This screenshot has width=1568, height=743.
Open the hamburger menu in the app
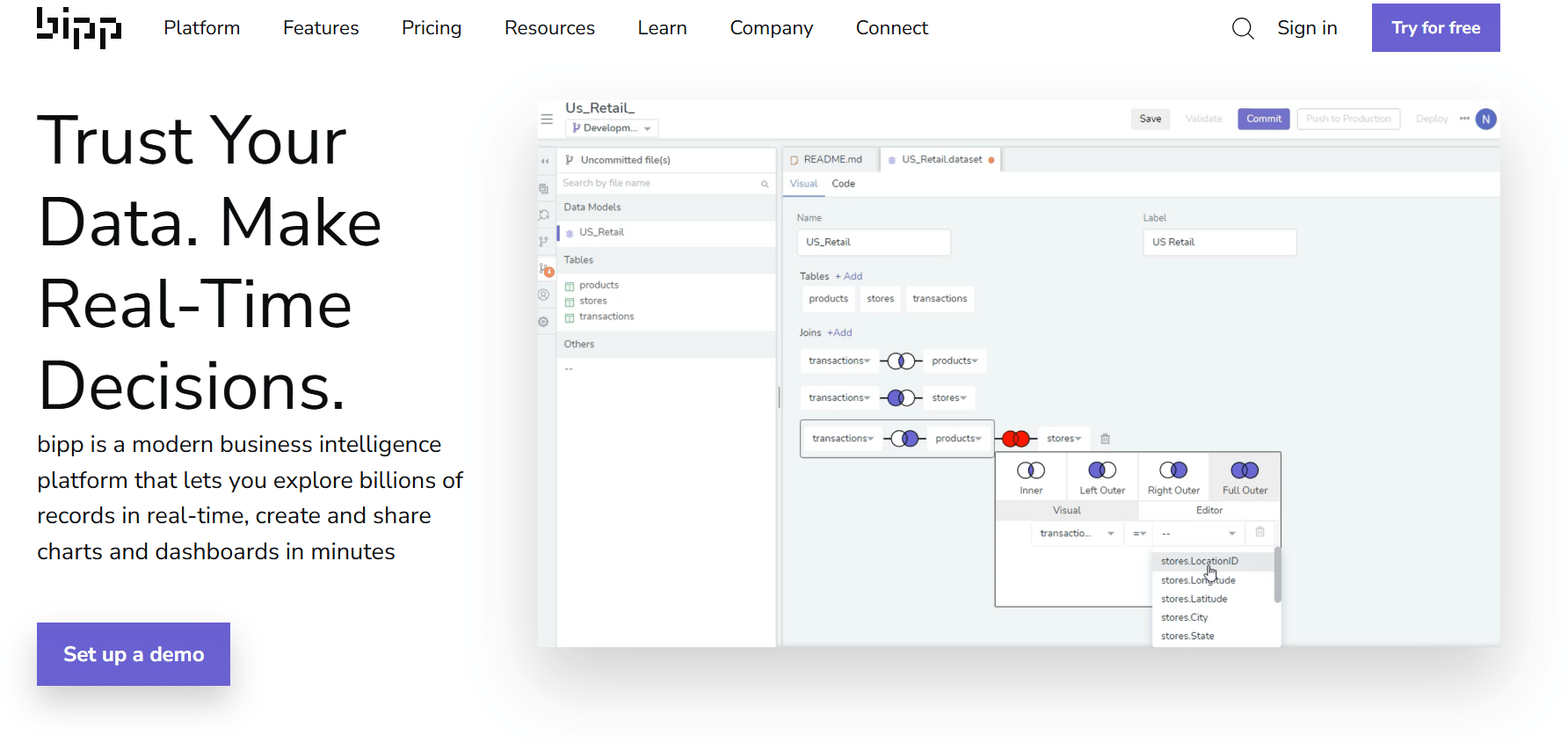pyautogui.click(x=547, y=119)
